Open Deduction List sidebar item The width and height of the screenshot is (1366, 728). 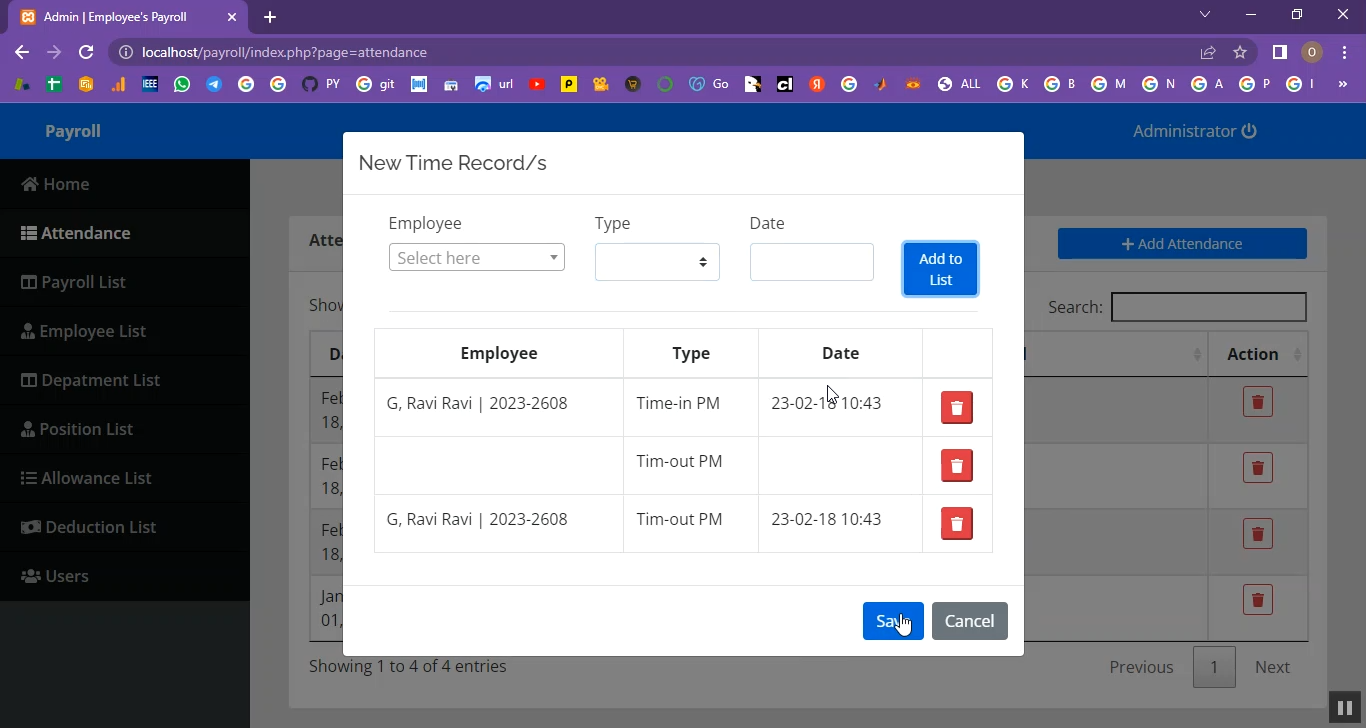point(100,527)
